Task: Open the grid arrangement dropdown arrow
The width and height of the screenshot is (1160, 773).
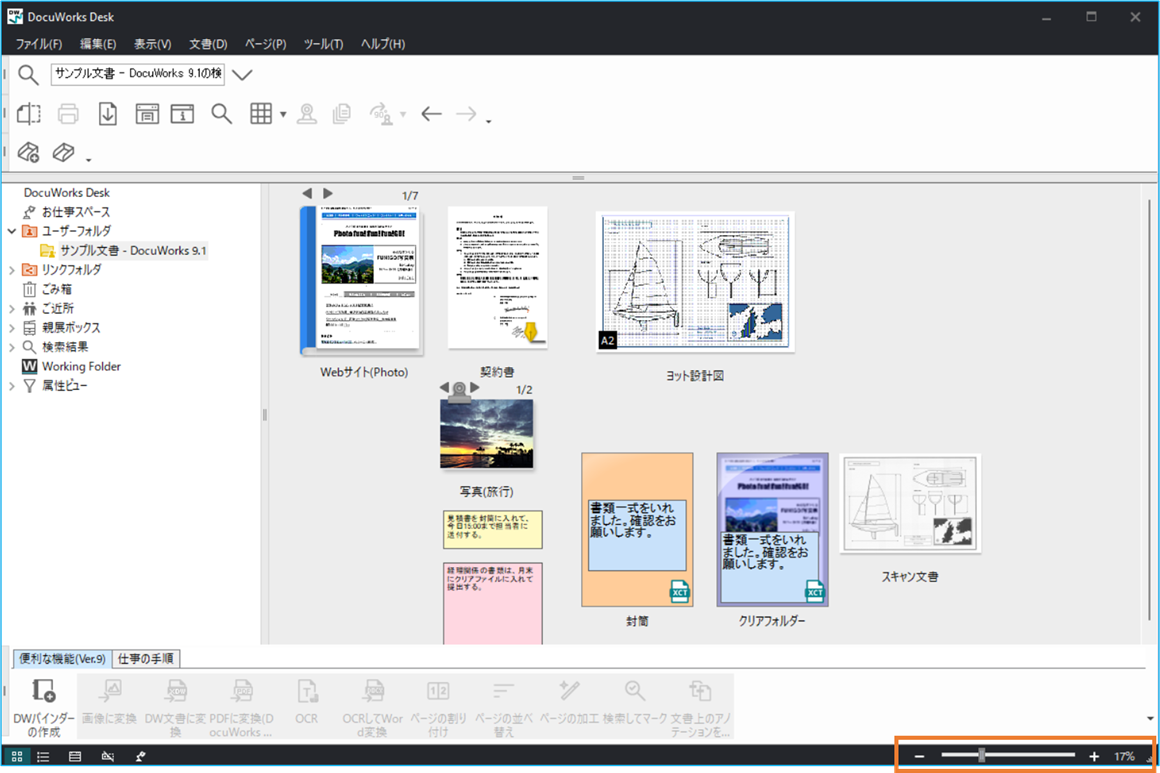Action: coord(283,115)
